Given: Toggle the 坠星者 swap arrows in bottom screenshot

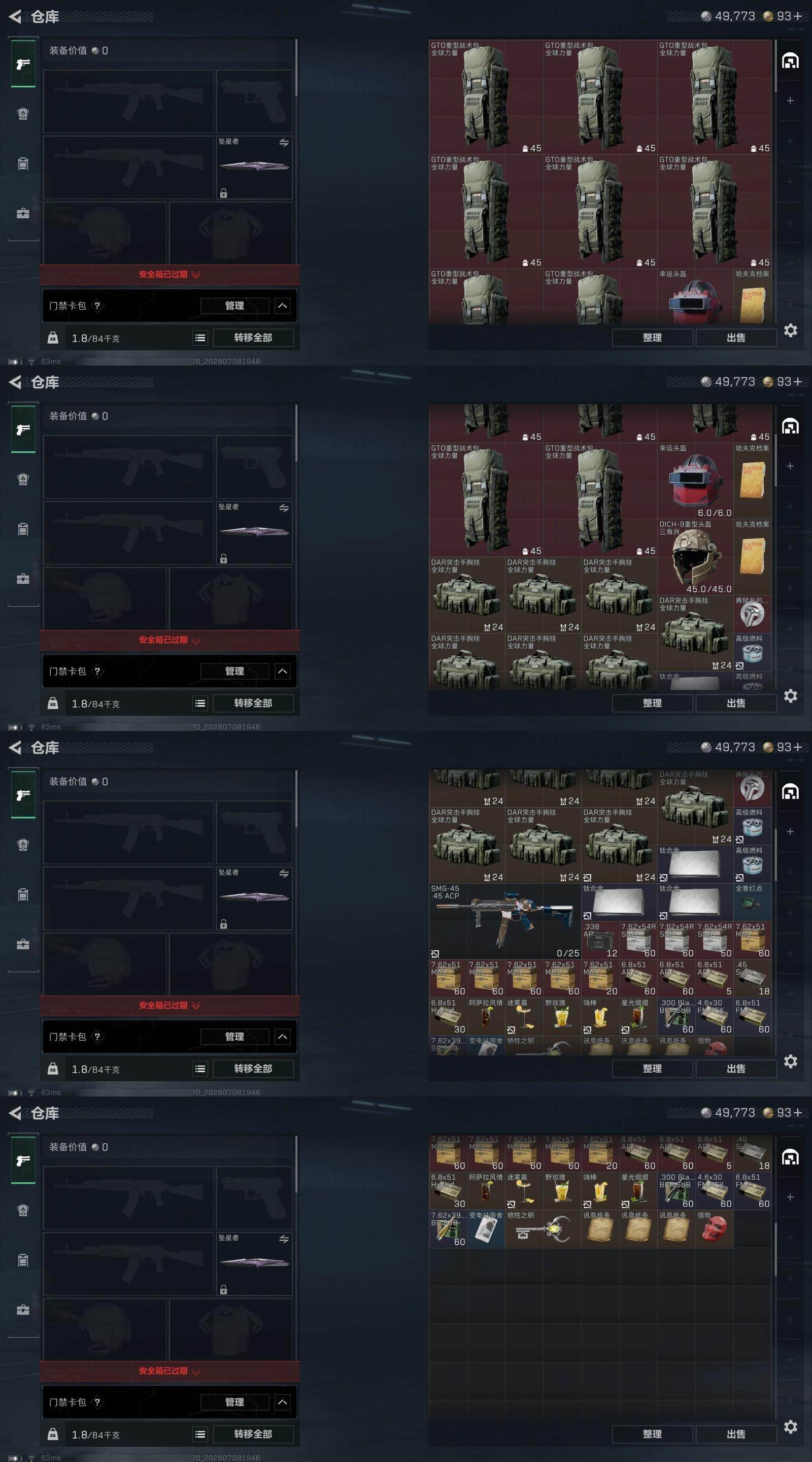Looking at the screenshot, I should click(284, 1239).
